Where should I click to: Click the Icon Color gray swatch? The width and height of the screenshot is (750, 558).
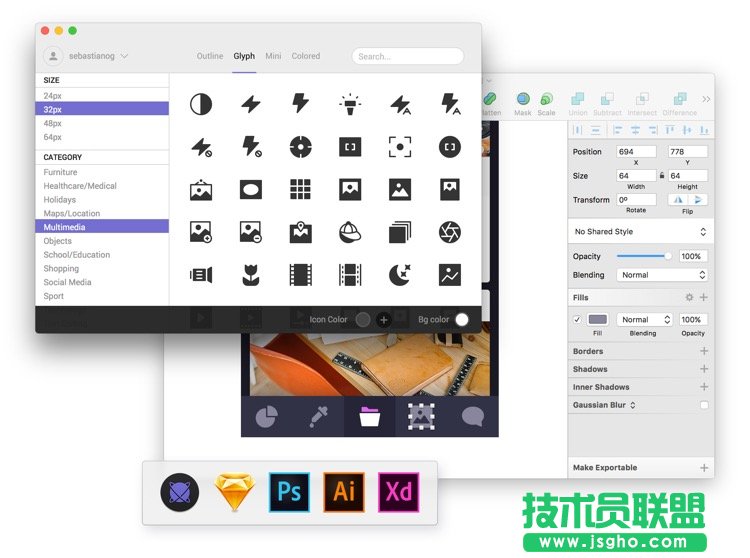(363, 319)
